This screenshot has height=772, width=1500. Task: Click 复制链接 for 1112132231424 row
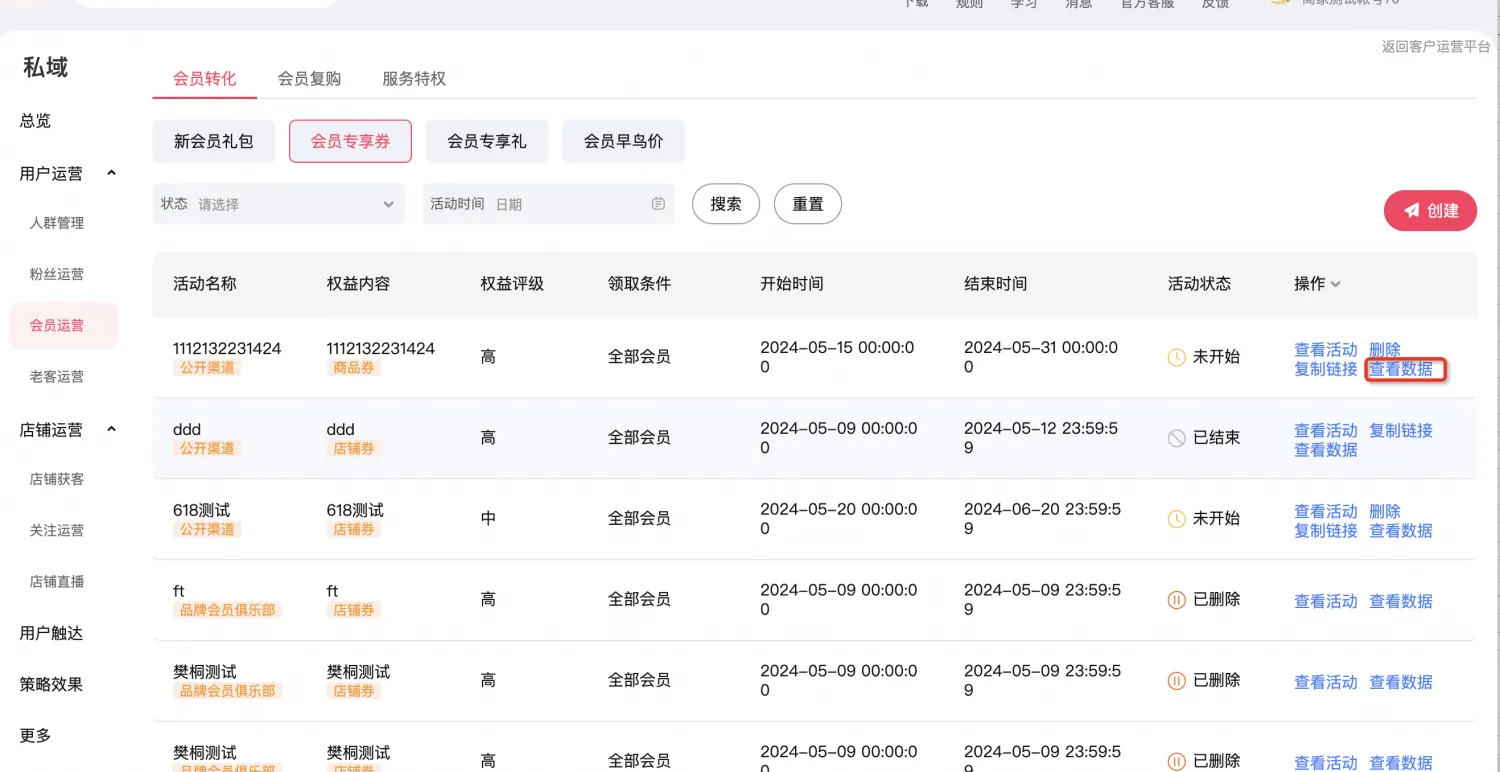pyautogui.click(x=1326, y=369)
